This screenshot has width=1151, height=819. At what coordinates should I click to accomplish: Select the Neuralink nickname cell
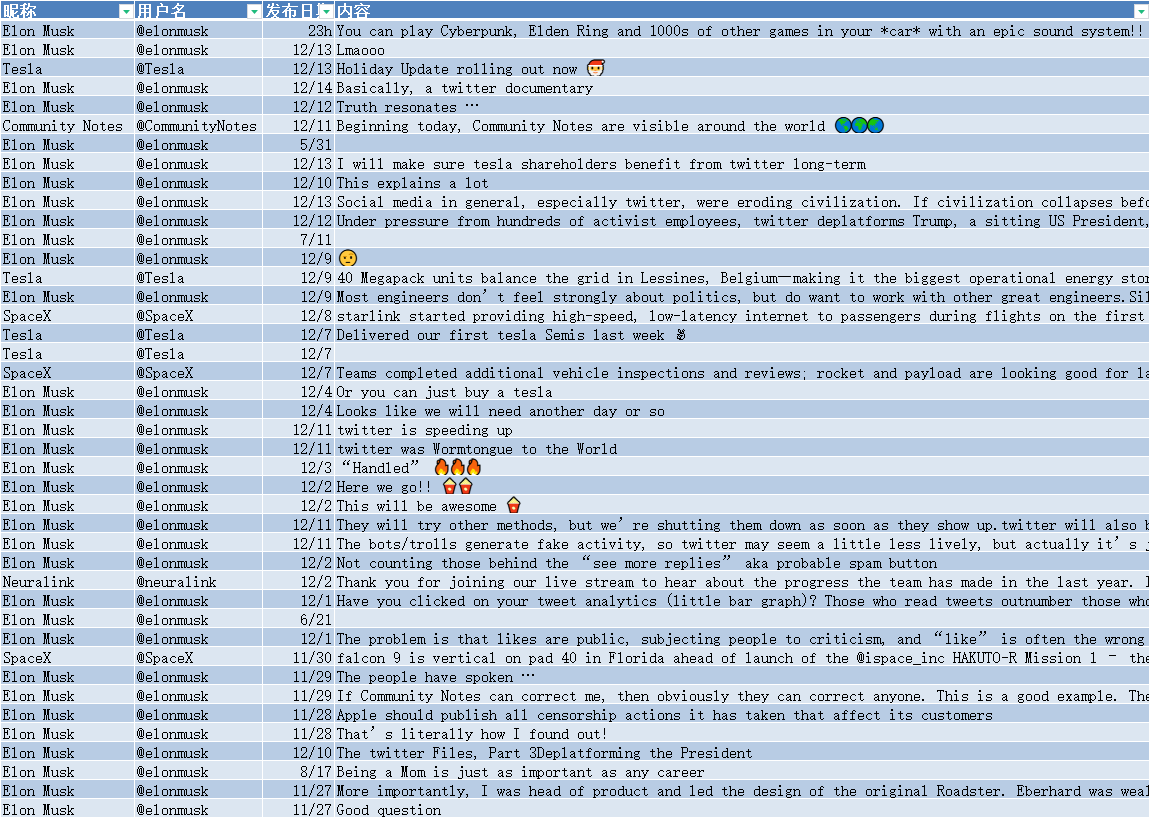tap(68, 583)
